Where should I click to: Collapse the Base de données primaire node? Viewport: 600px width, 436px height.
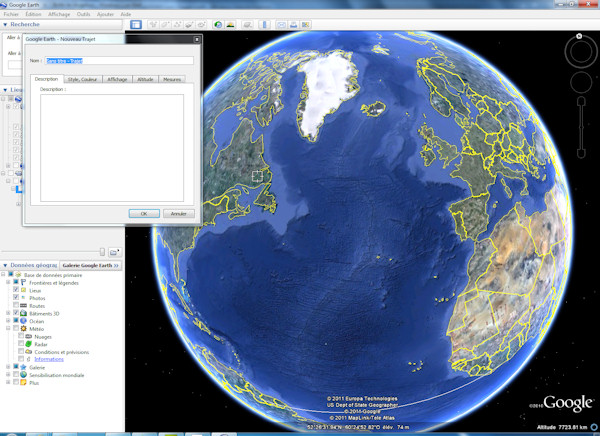coord(3,274)
